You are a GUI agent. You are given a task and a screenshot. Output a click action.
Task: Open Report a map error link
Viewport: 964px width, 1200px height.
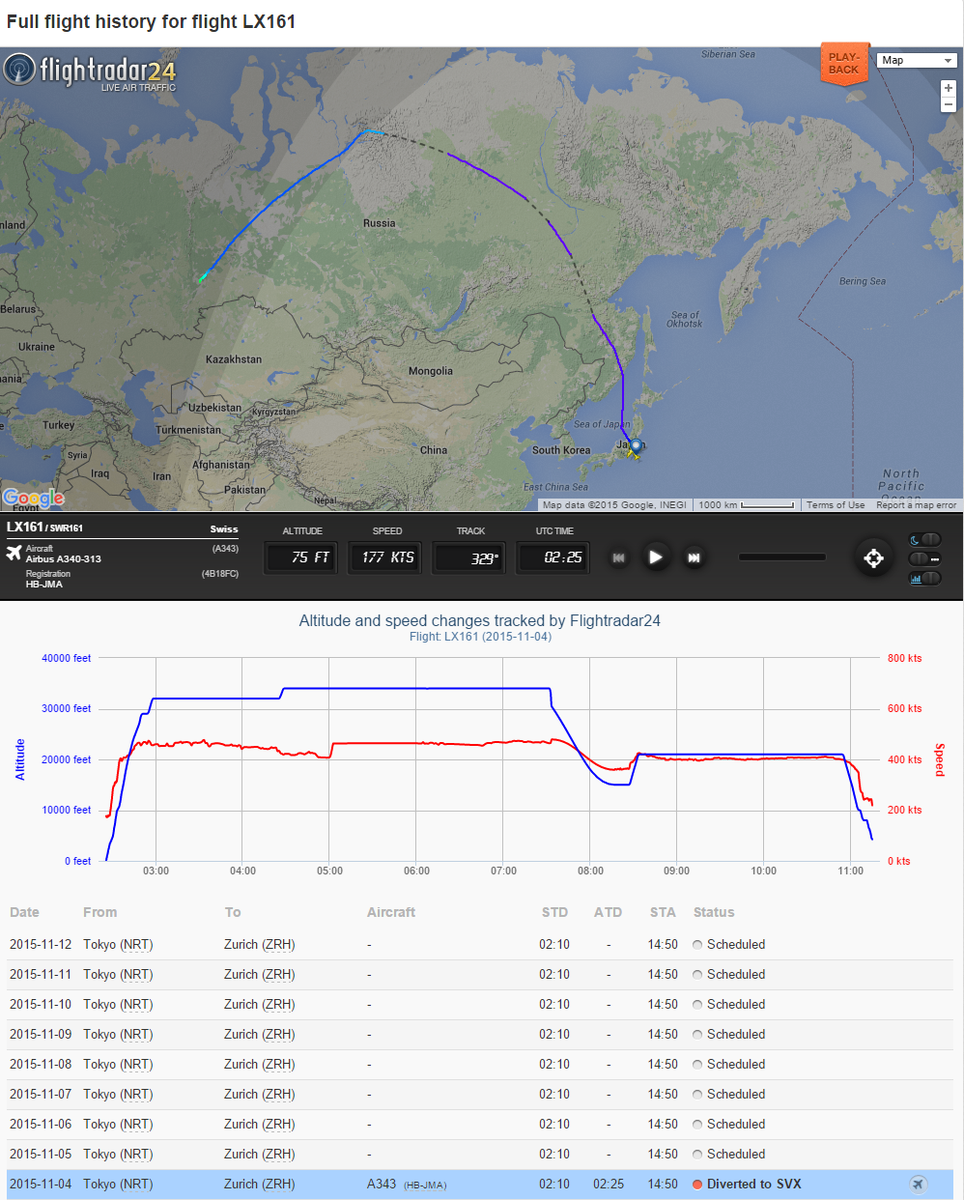[917, 505]
